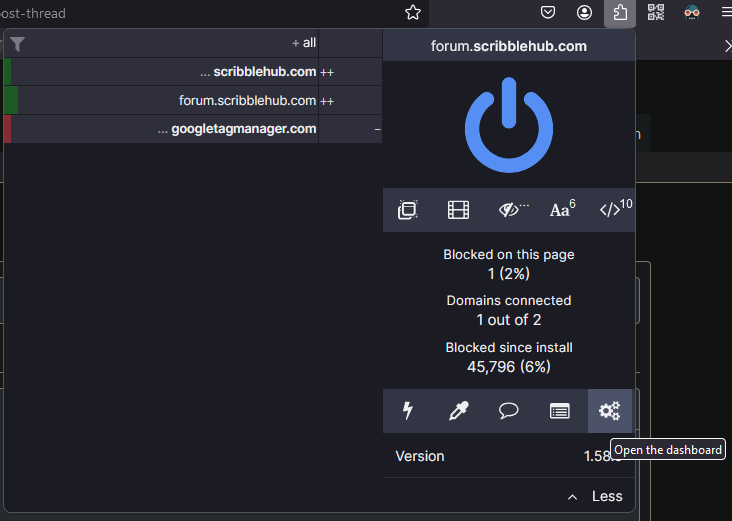
Task: Collapse the panel using Less
Action: point(595,496)
